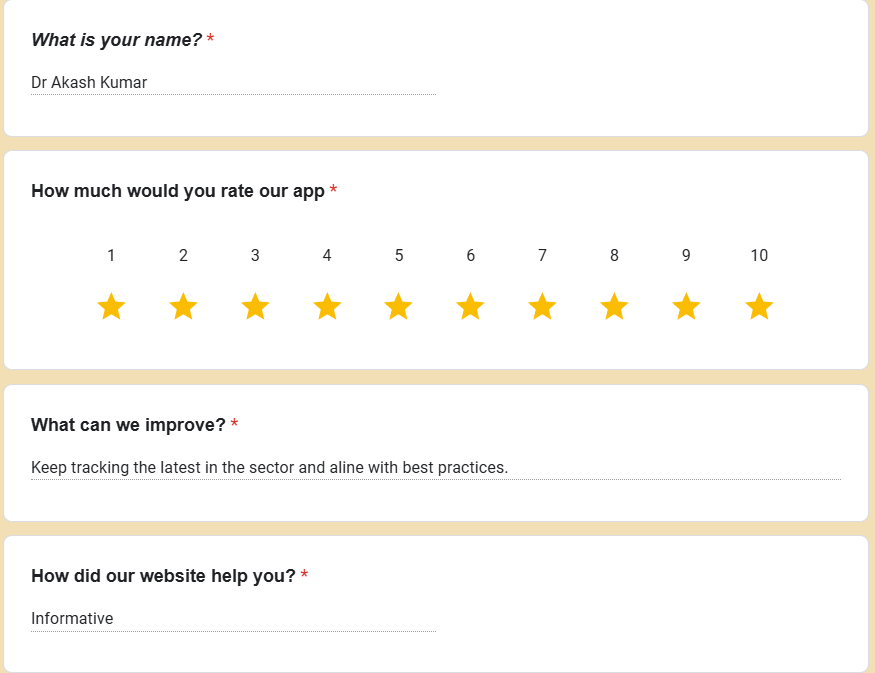This screenshot has height=673, width=875.
Task: Click the 'What is your name?' question title
Action: [116, 40]
